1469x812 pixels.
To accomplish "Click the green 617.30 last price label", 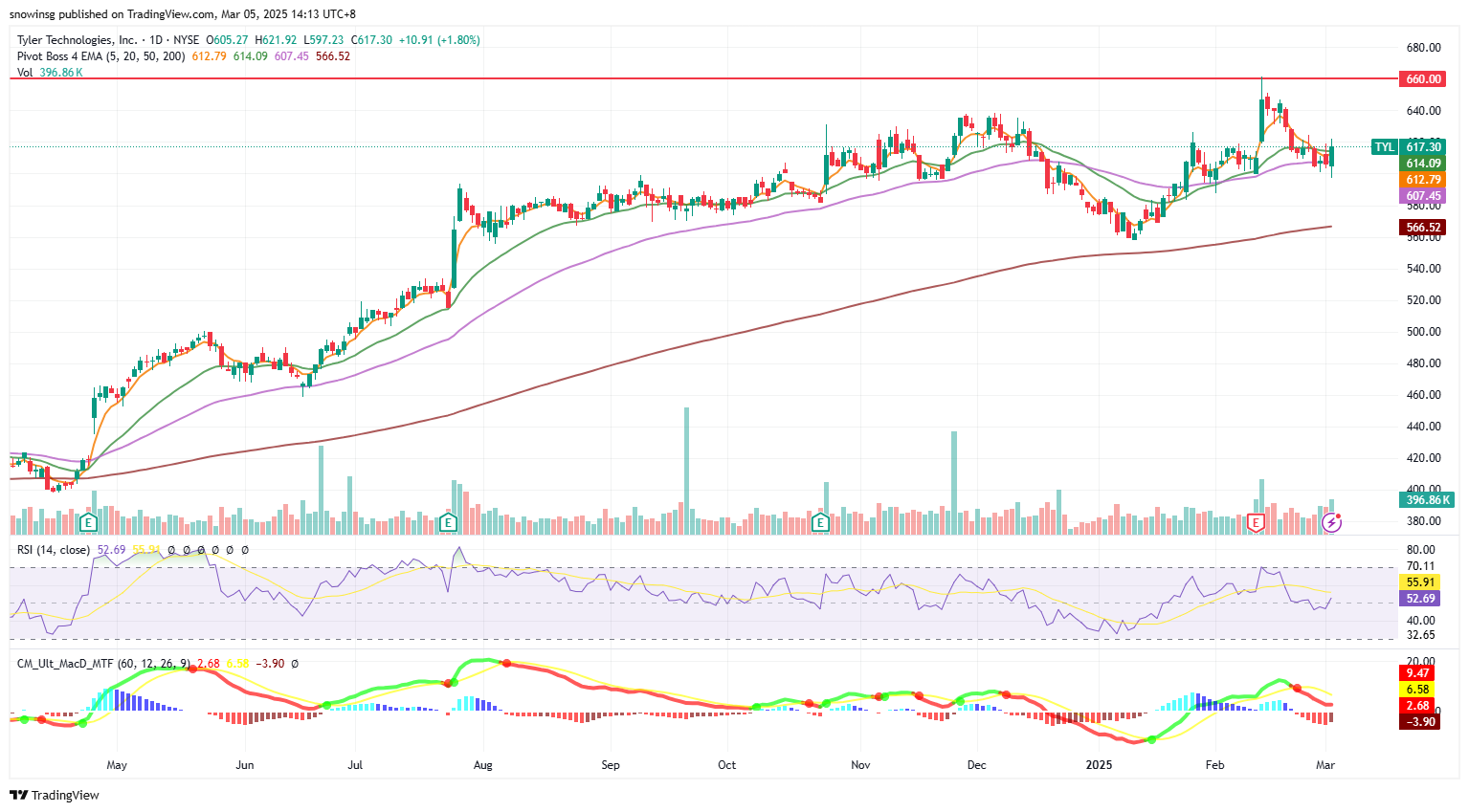I will point(1423,147).
